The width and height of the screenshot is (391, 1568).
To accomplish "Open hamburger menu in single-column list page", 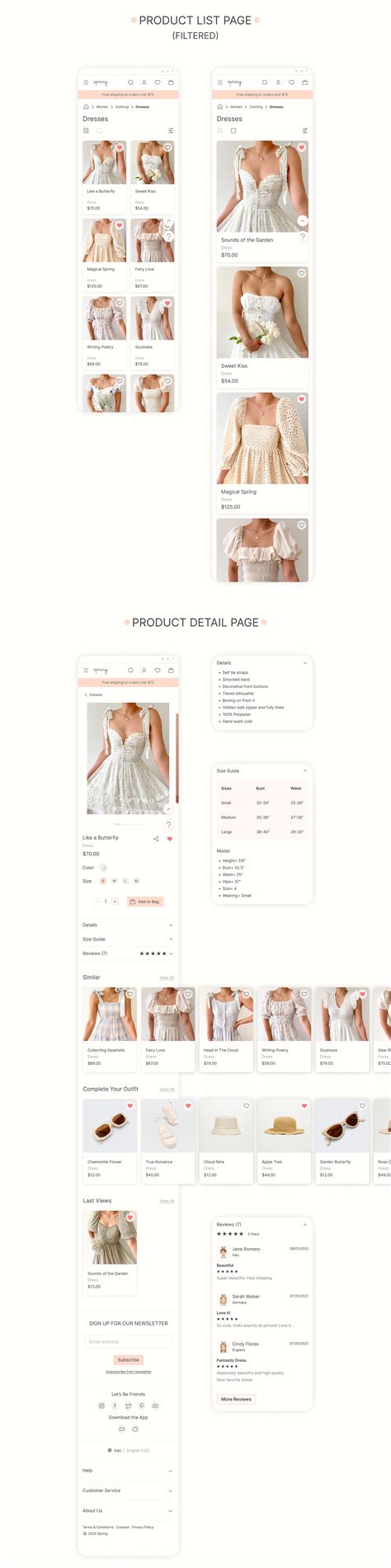I will 219,82.
